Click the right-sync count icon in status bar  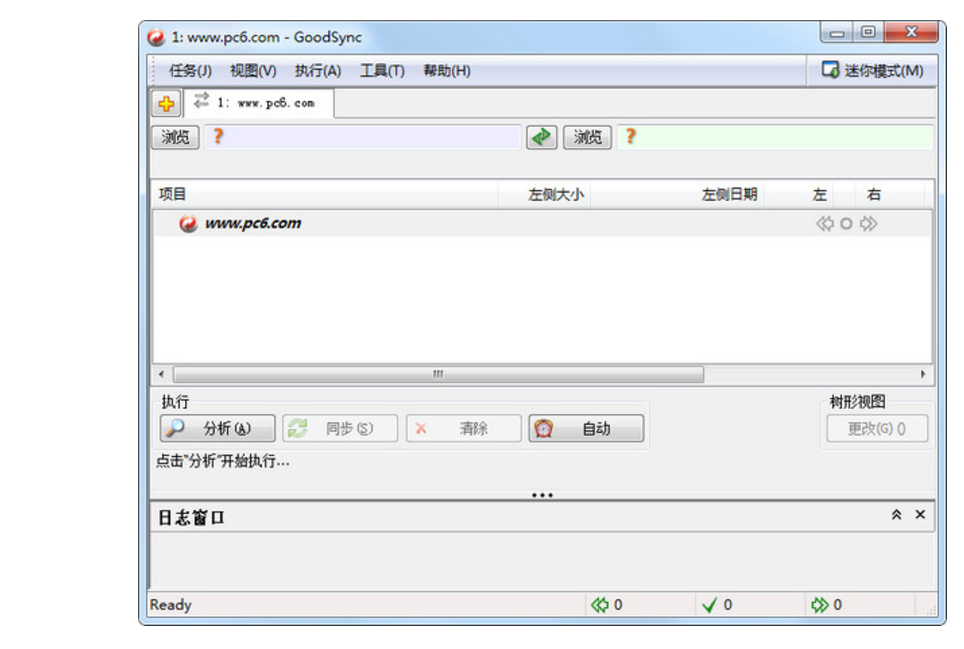tap(820, 605)
